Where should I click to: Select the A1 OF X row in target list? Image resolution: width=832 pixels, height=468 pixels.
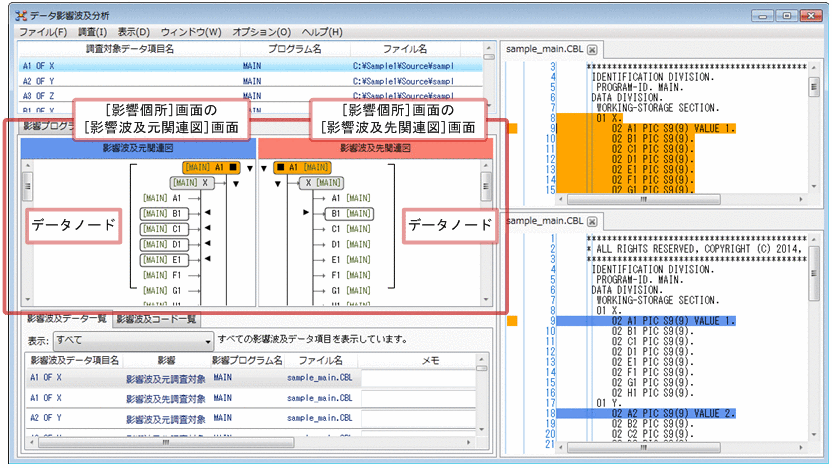[250, 66]
